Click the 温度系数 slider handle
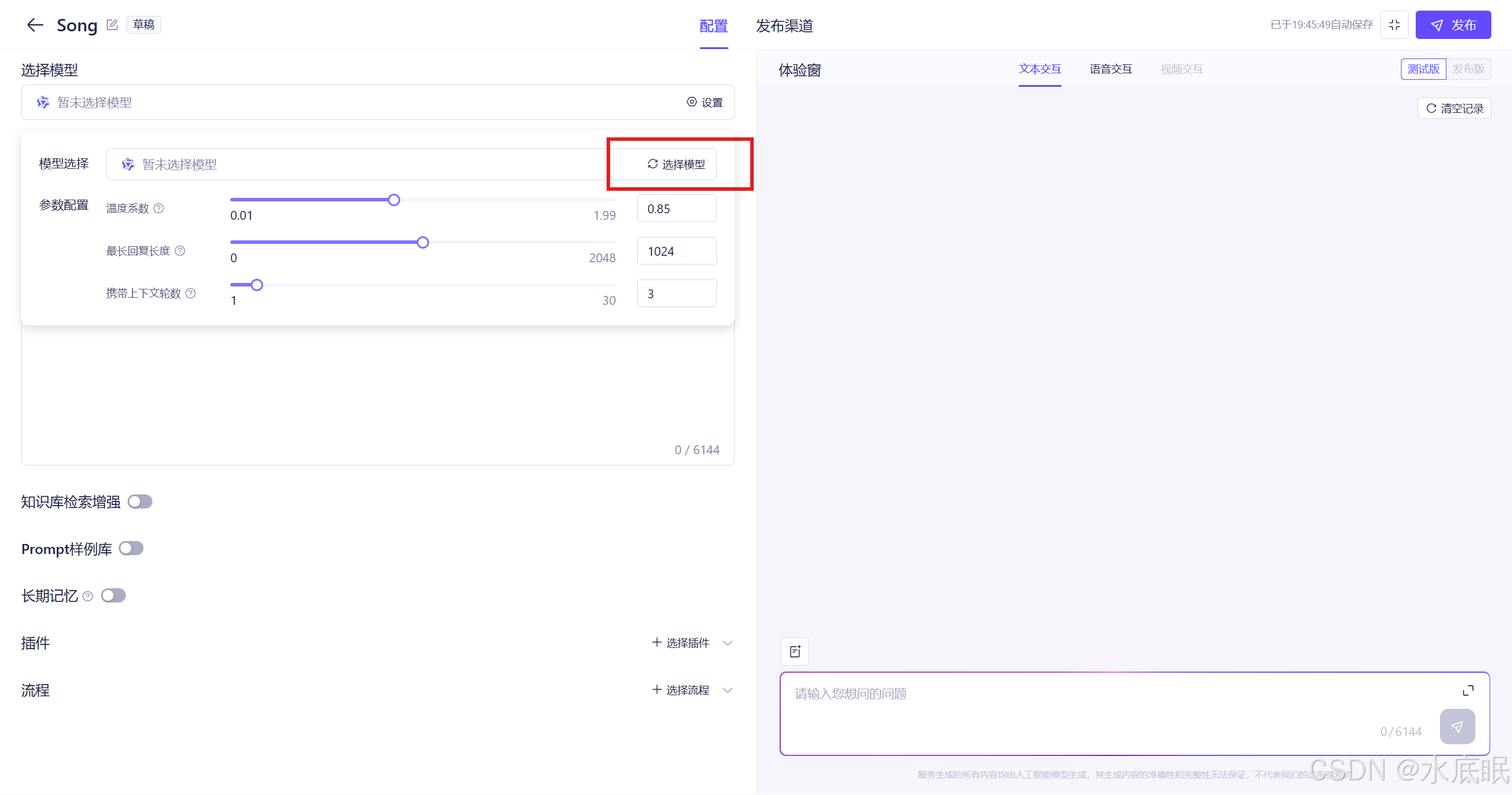Viewport: 1512px width, 795px height. (394, 200)
